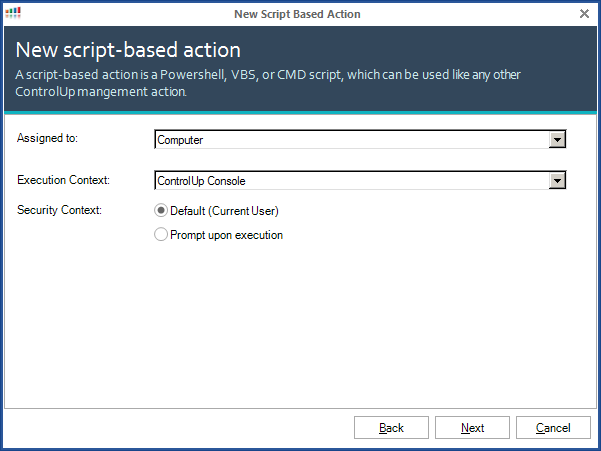The width and height of the screenshot is (601, 451).
Task: Close the New Script Based Action dialog
Action: point(584,14)
